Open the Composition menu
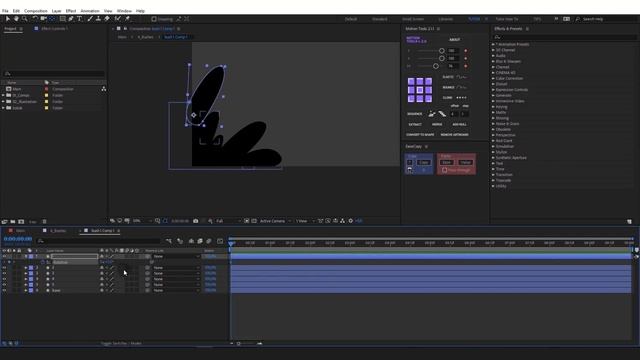Image resolution: width=640 pixels, height=360 pixels. pyautogui.click(x=36, y=11)
